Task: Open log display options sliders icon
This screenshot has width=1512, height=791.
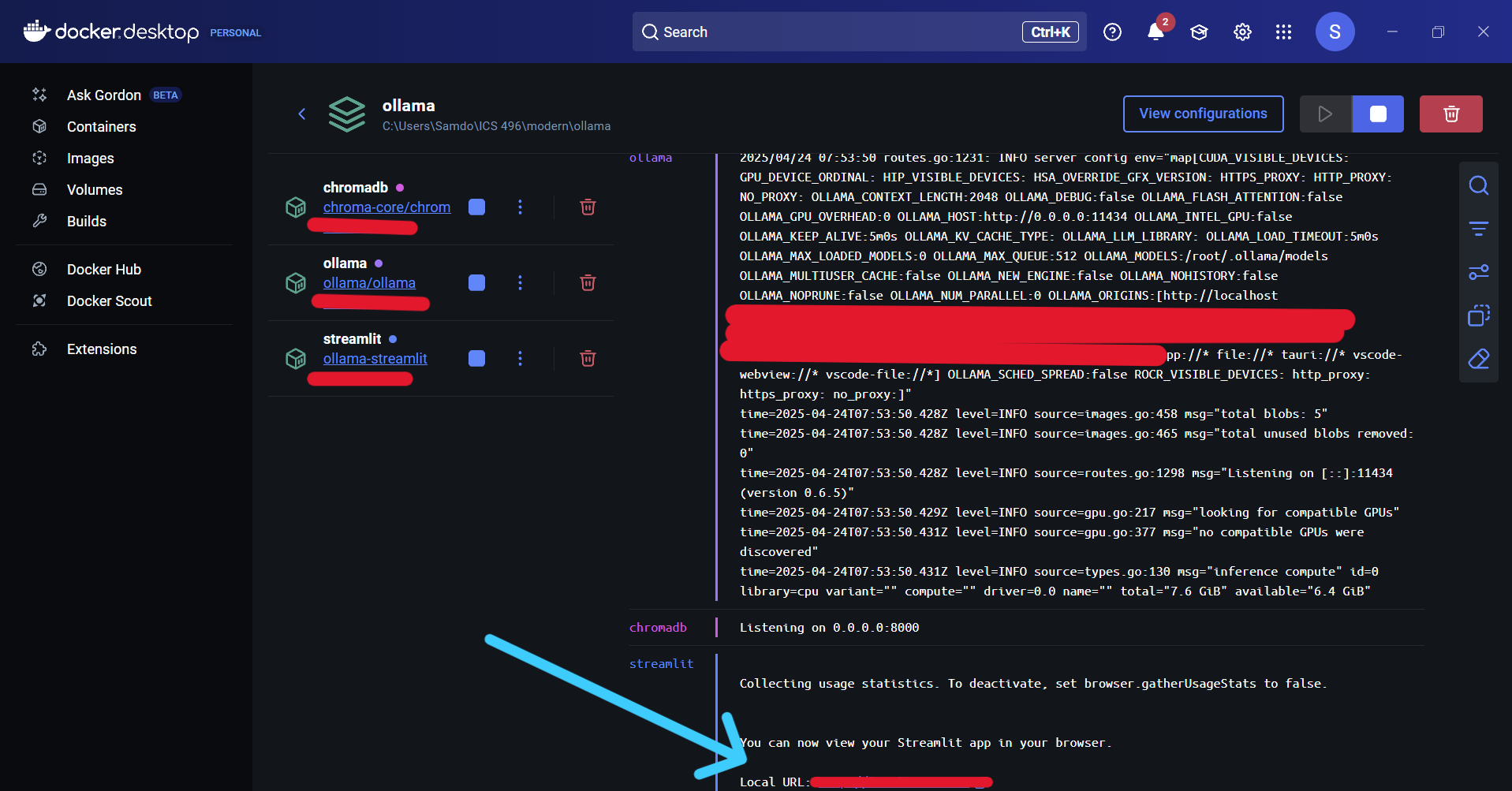Action: (1478, 272)
